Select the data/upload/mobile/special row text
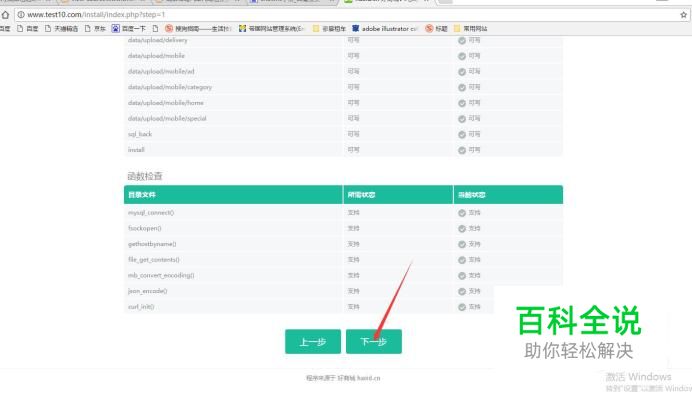 167,118
